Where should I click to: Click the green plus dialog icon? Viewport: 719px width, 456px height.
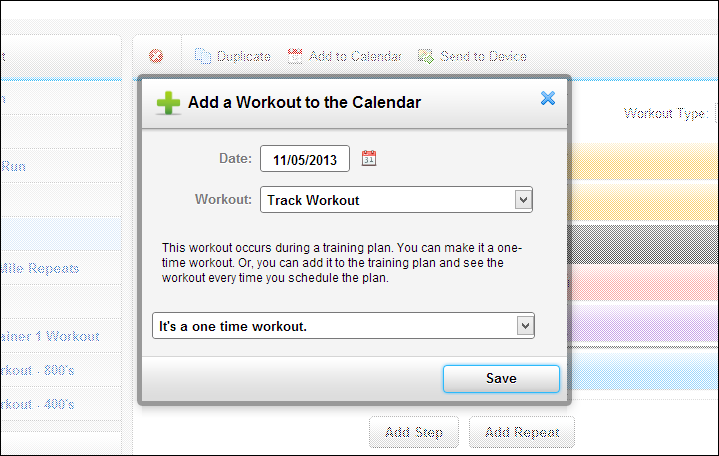[x=168, y=102]
